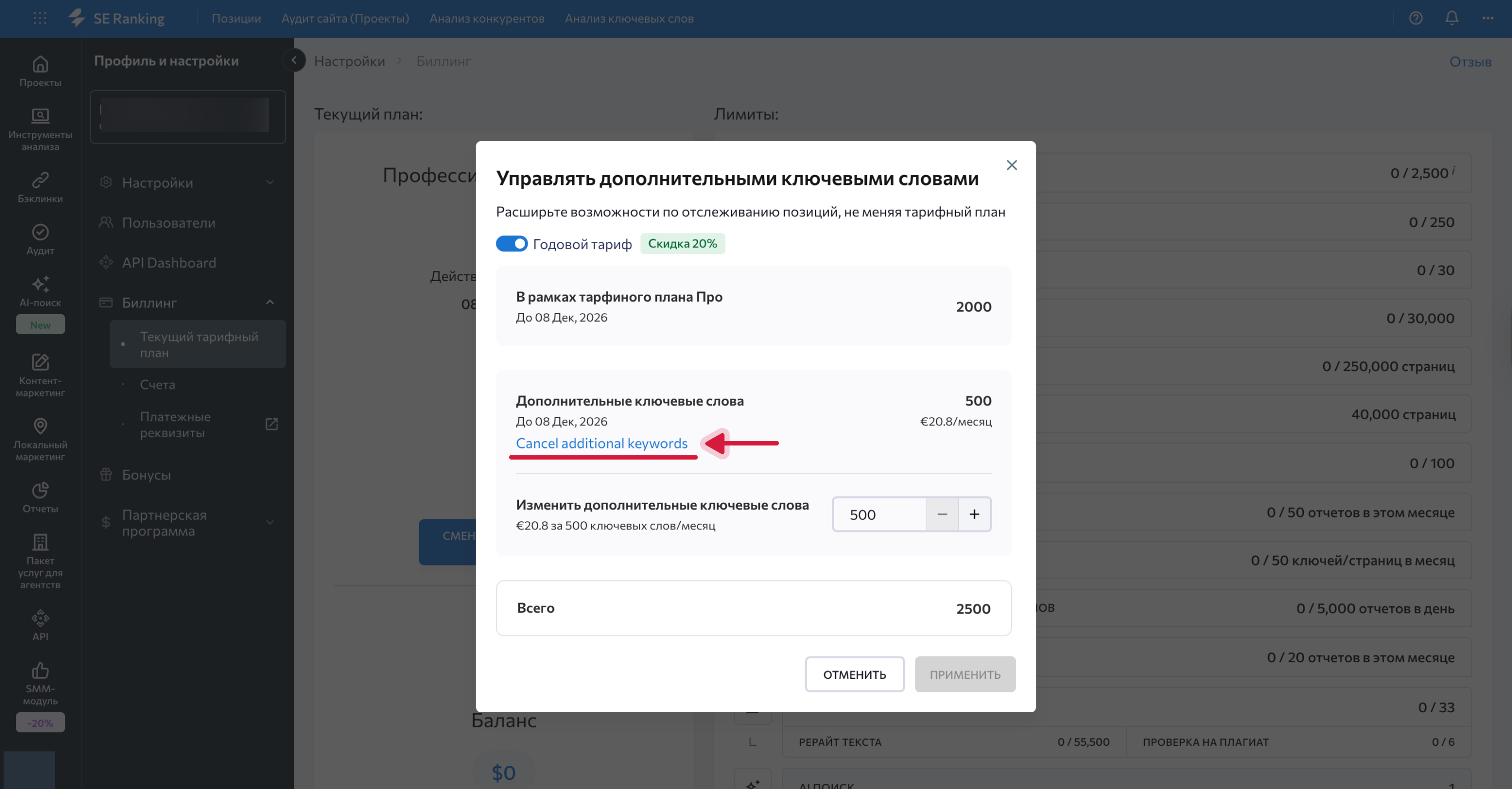Screen dimensions: 1512x789
Task: Collapse the Биллинг section
Action: click(x=187, y=302)
